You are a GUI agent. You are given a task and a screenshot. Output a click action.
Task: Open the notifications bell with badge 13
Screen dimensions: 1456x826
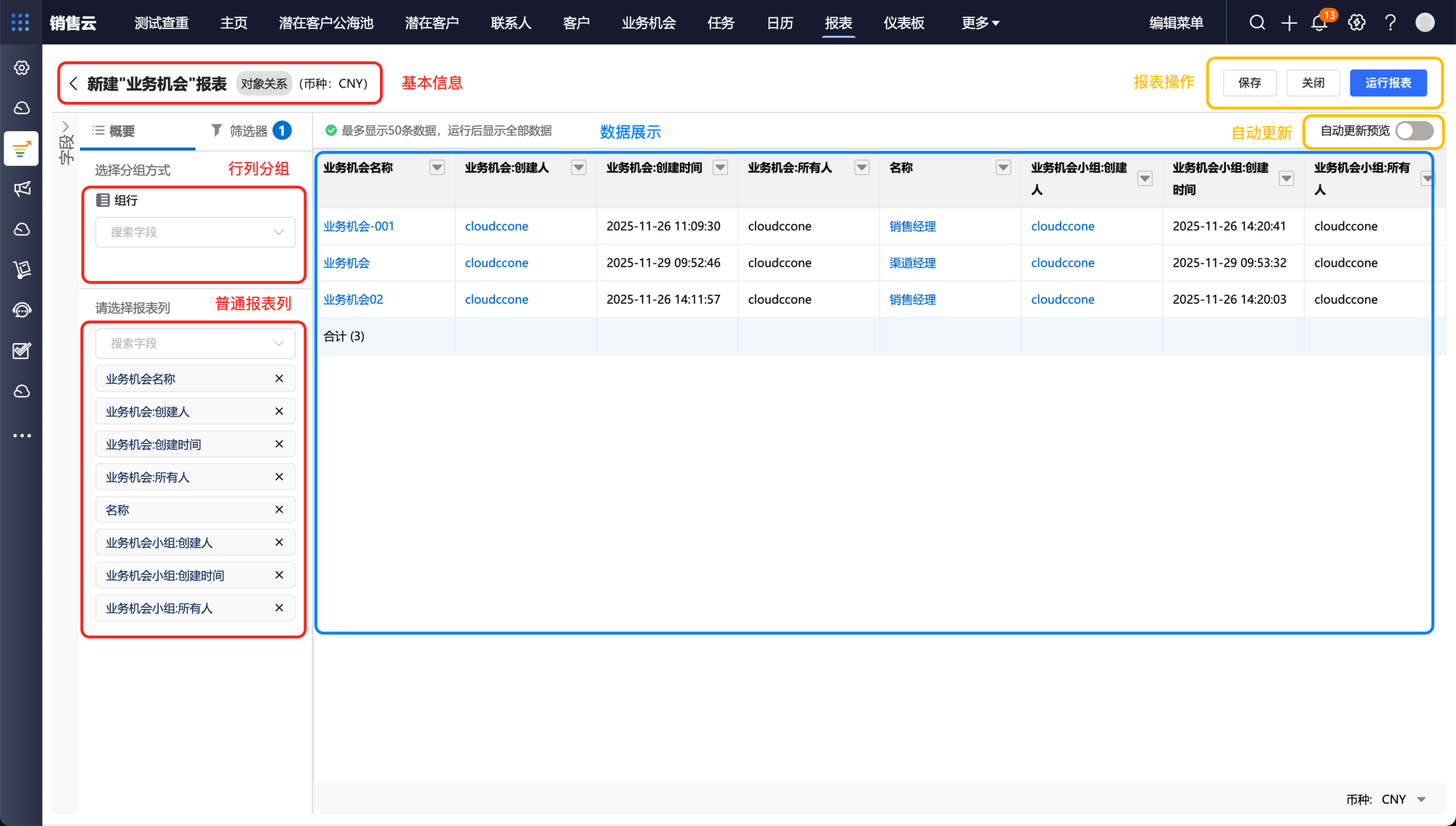1320,23
